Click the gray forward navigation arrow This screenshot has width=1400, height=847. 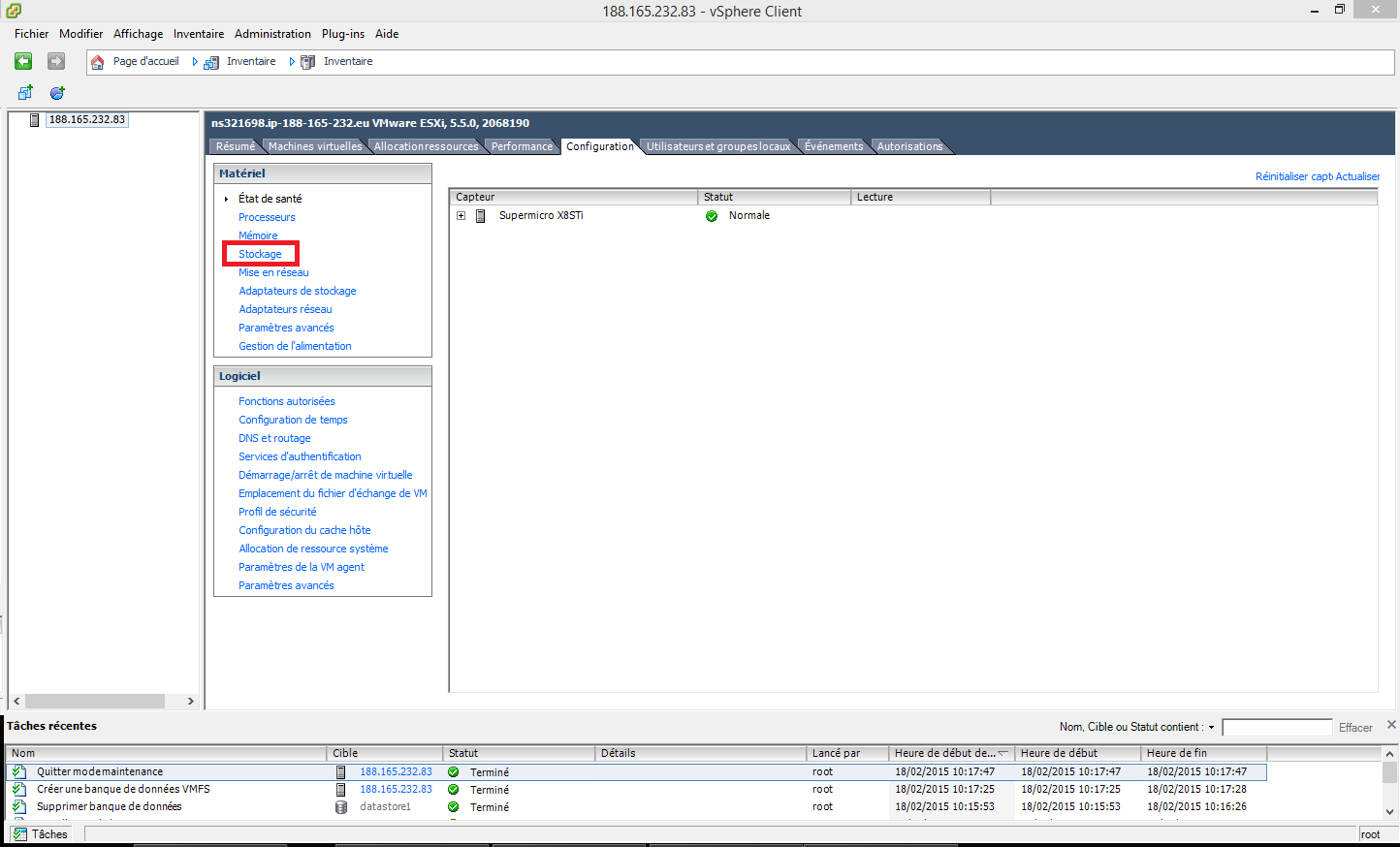(x=56, y=61)
